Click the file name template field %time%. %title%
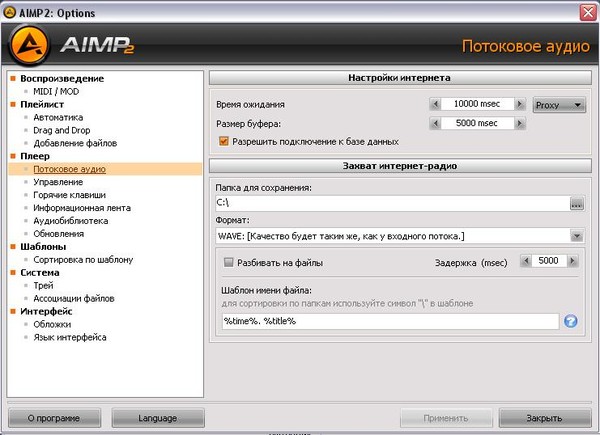The height and width of the screenshot is (435, 600). pyautogui.click(x=390, y=321)
